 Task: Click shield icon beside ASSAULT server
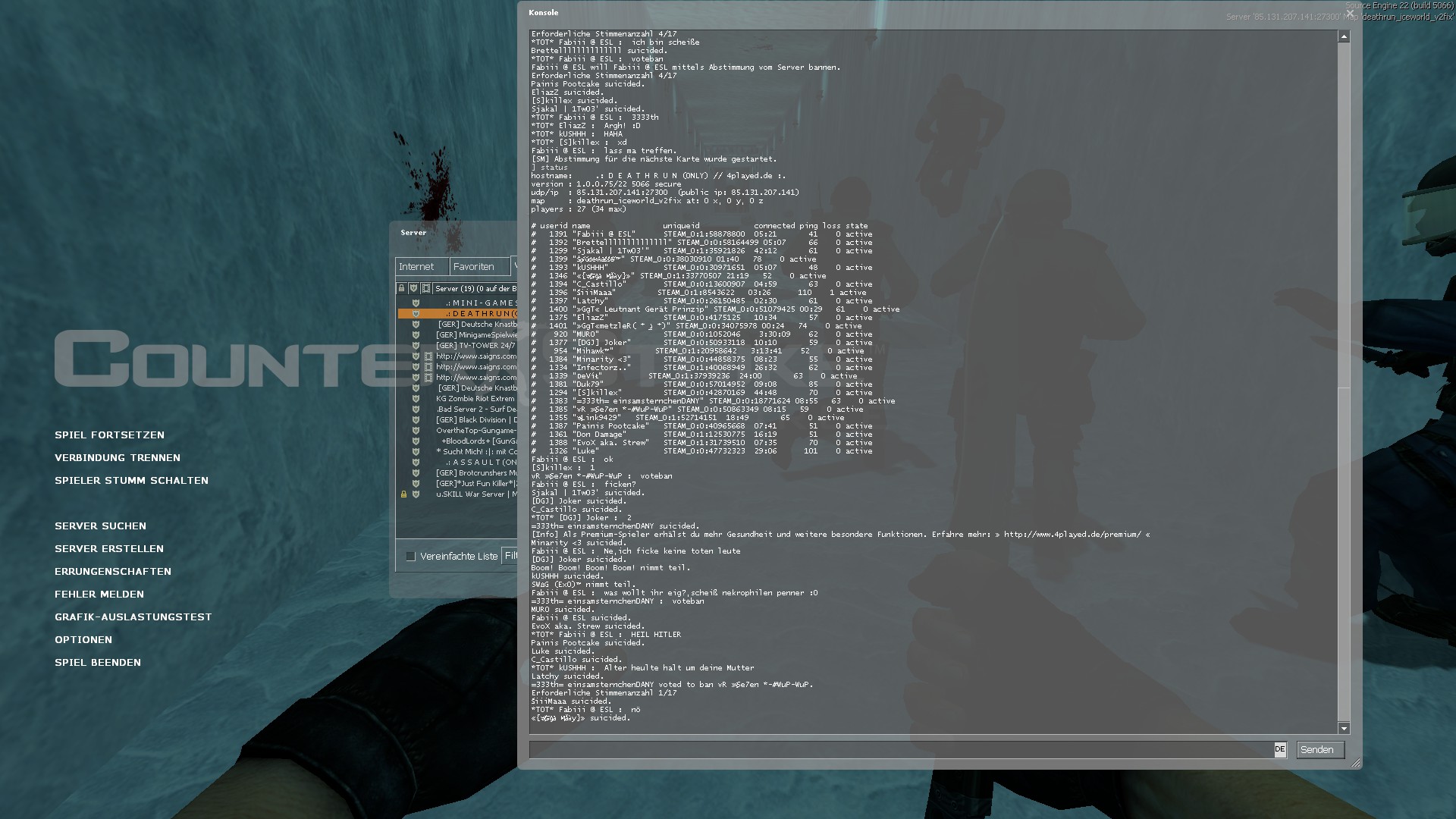(416, 463)
